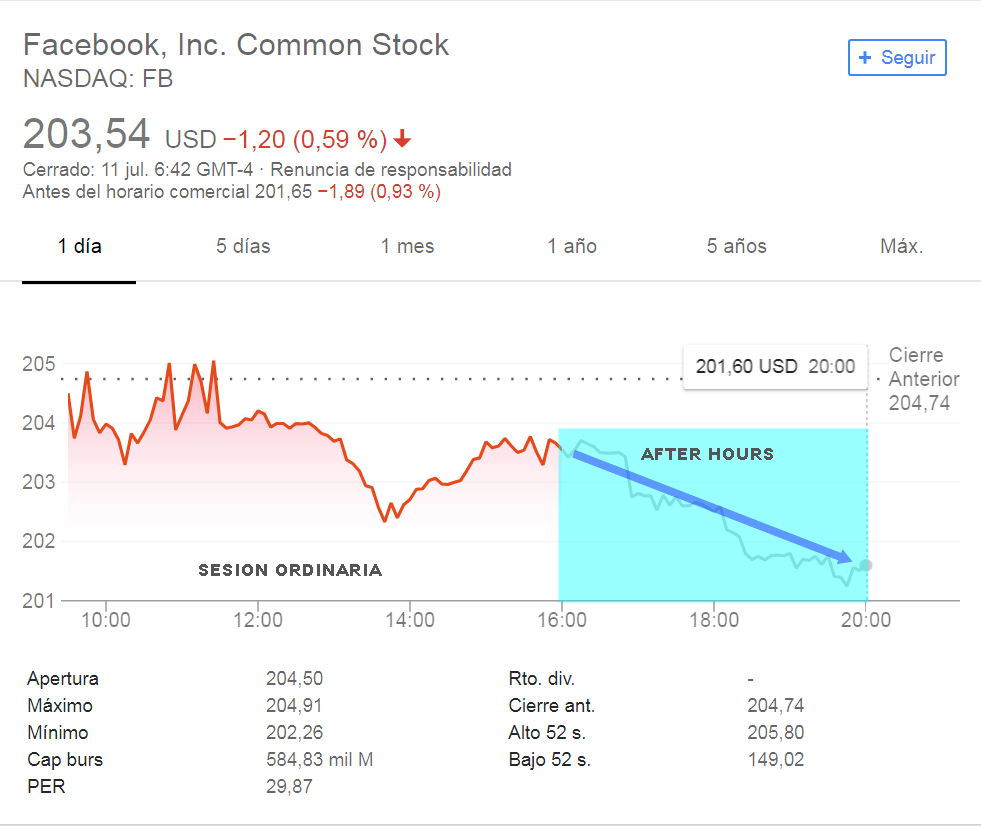Viewport: 981px width, 826px height.
Task: Click the Seguir follow button
Action: (896, 58)
